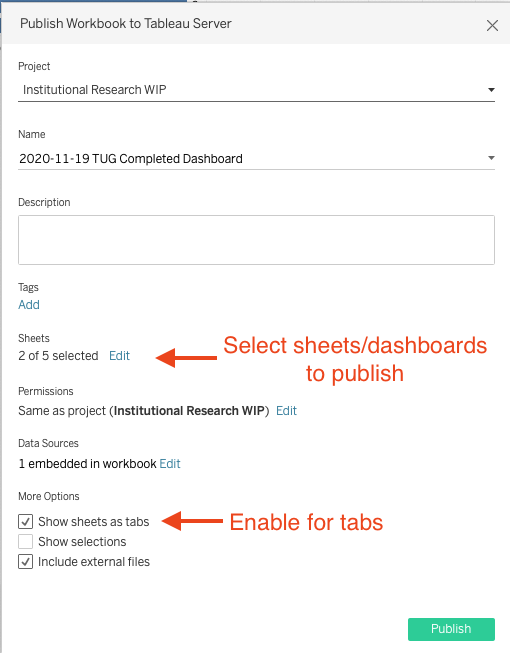
Task: Uncheck the Include external files checkbox
Action: point(25,561)
